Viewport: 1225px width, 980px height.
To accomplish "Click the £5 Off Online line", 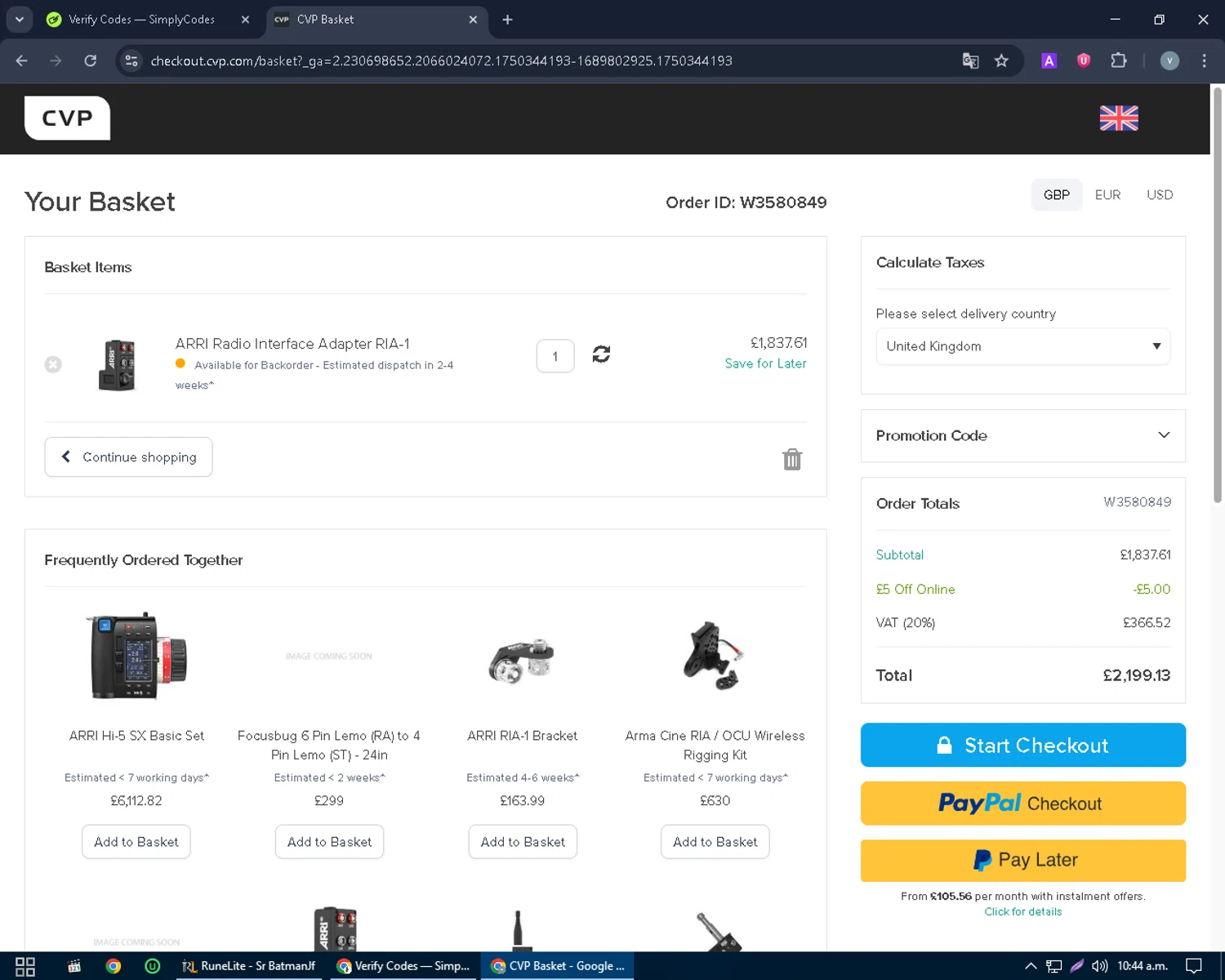I will pos(1022,589).
